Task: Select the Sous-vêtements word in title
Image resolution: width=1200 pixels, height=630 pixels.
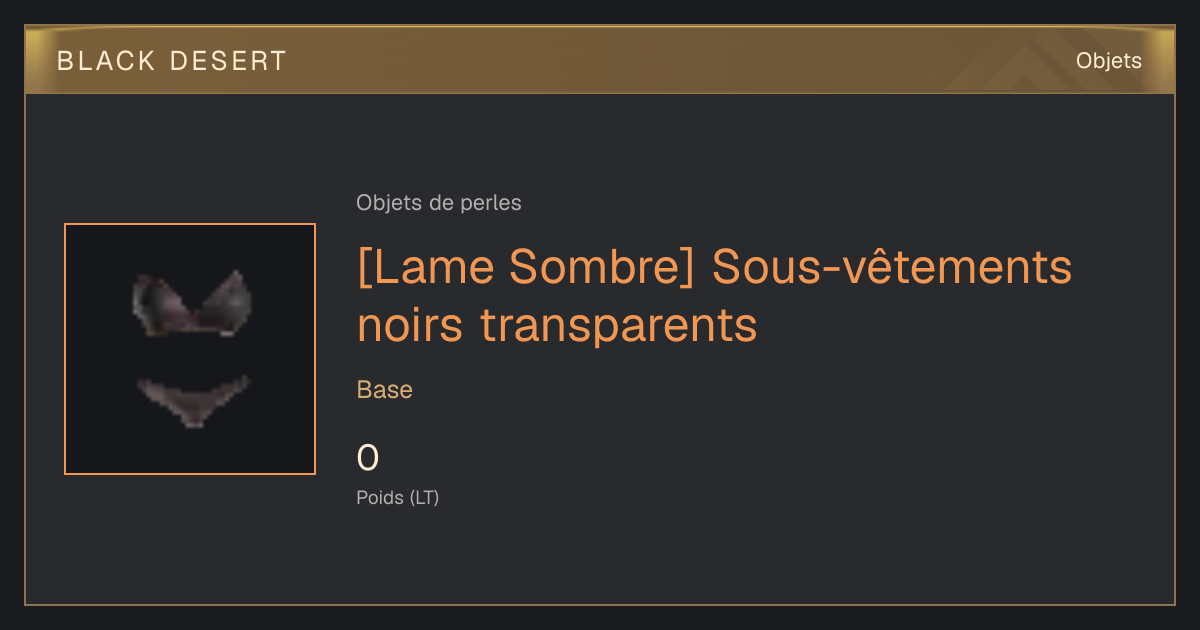Action: click(892, 268)
